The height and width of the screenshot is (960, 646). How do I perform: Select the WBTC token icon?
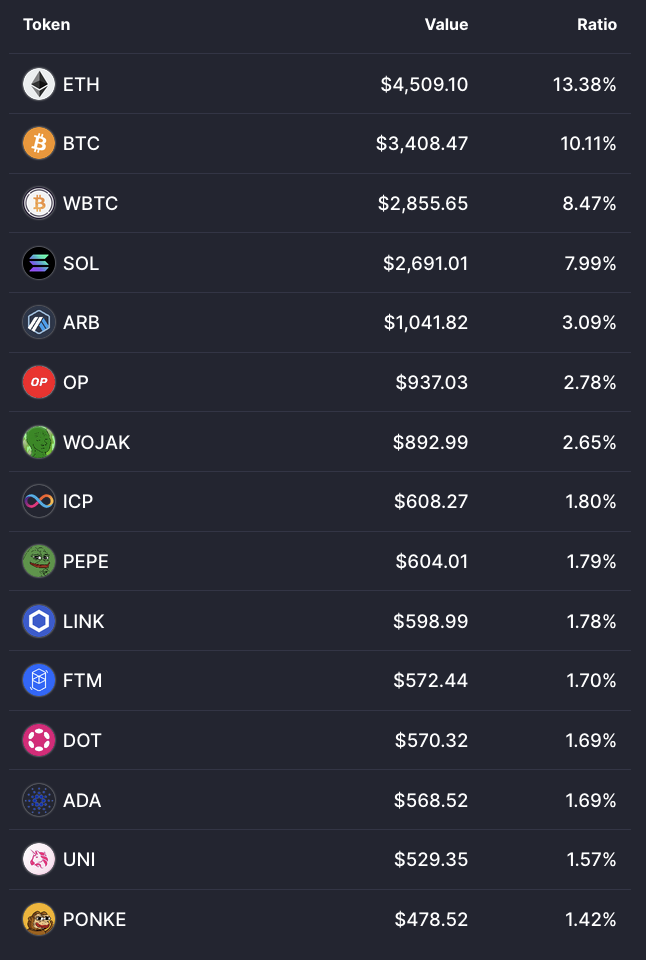tap(39, 203)
